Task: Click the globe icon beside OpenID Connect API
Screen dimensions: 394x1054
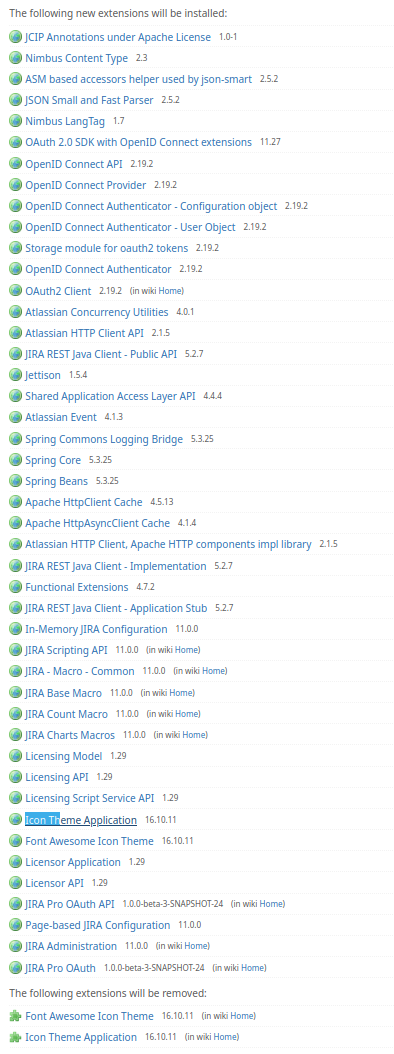Action: coord(15,164)
